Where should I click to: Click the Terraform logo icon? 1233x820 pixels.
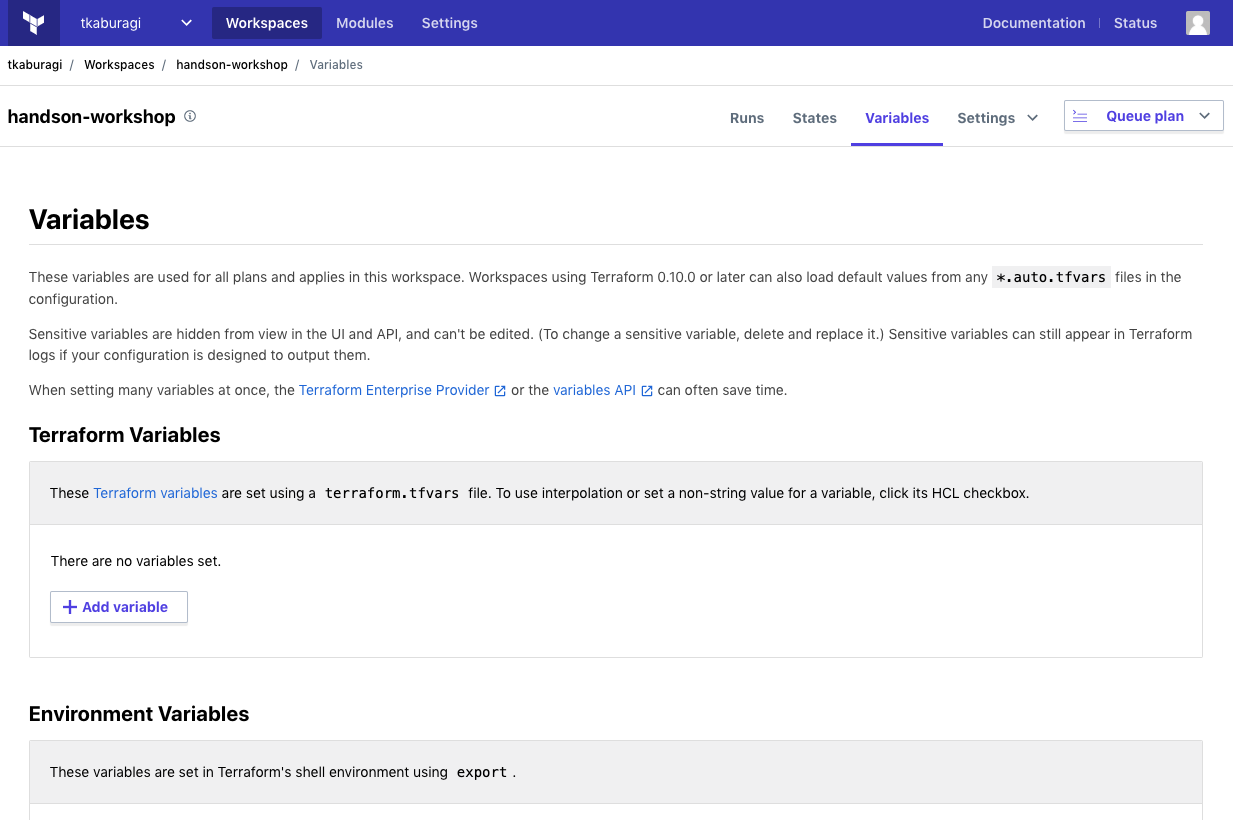(x=34, y=23)
